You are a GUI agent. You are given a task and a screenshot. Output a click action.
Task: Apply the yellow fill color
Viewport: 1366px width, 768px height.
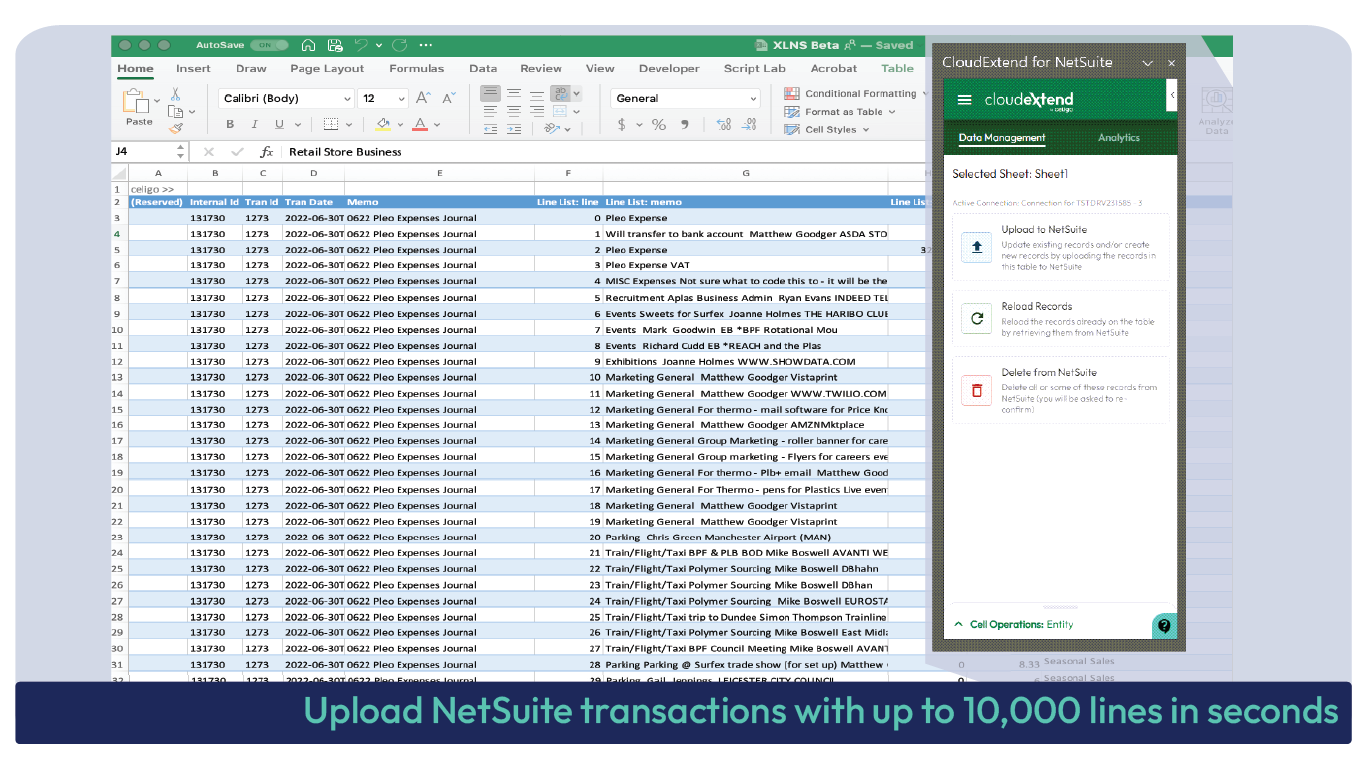(383, 125)
